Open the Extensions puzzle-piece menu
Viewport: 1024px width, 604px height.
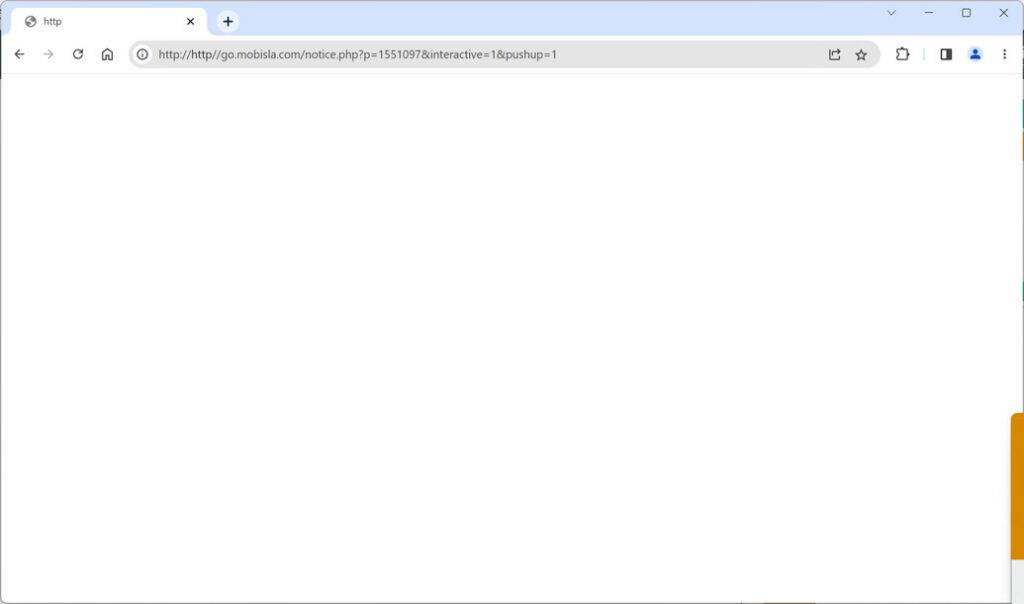tap(902, 55)
